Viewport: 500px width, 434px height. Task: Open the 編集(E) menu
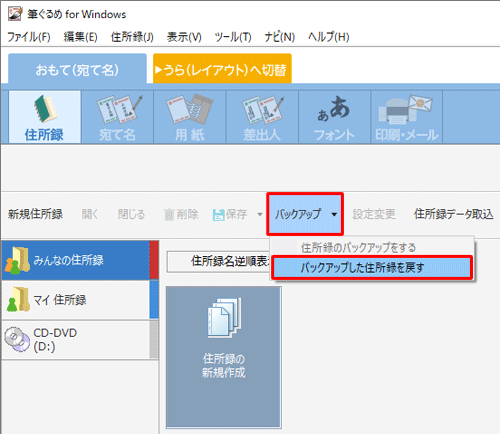81,37
